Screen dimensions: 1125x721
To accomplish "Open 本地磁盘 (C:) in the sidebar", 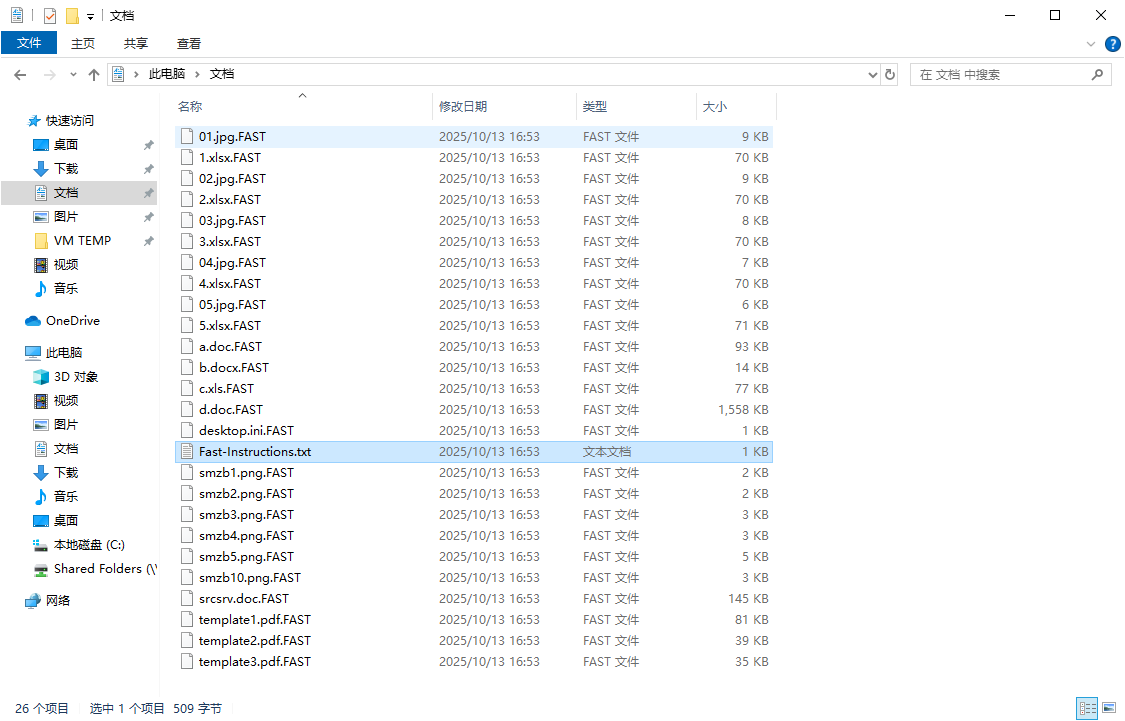I will [x=89, y=545].
